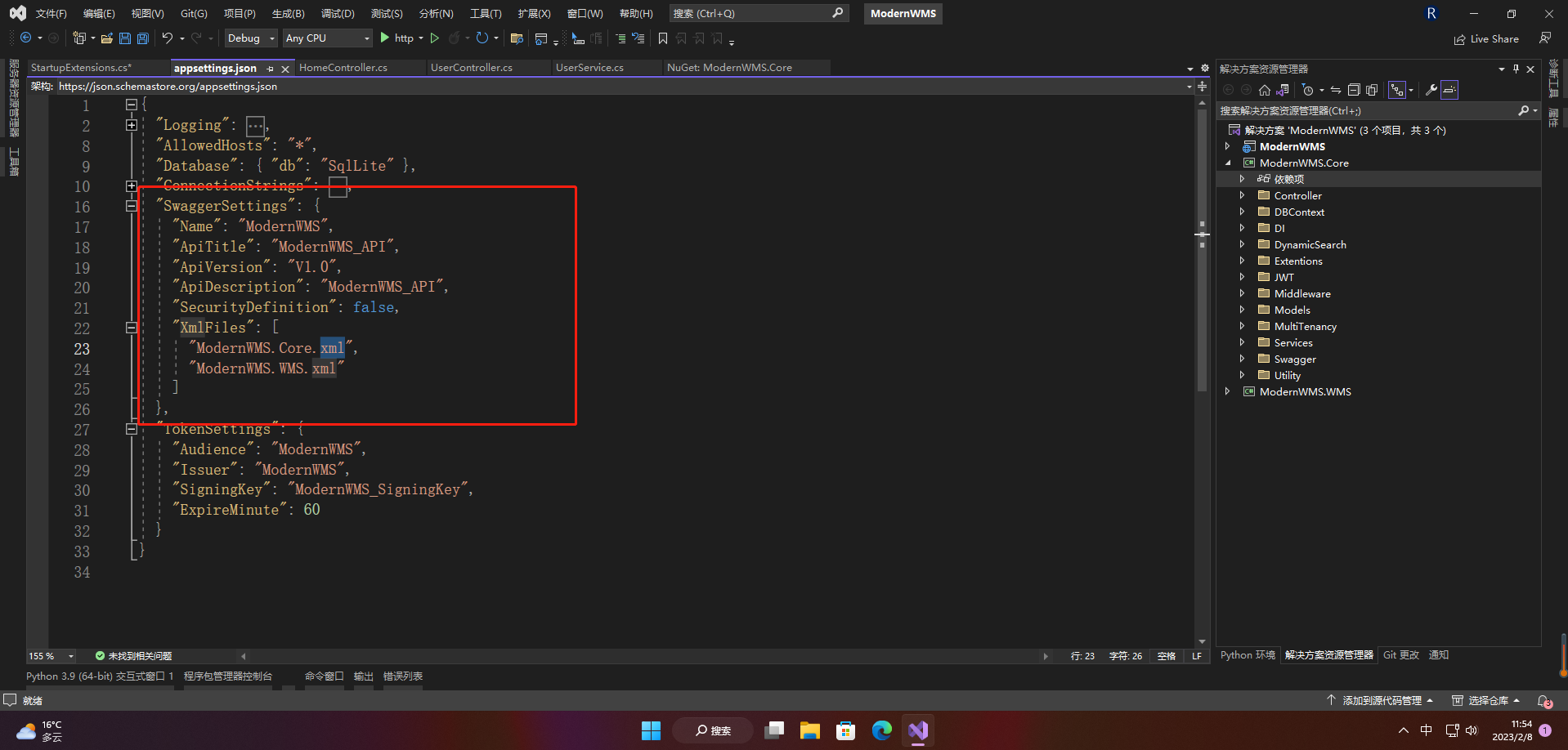Switch views icon in Solution Explorer toolbar
The width and height of the screenshot is (1568, 750).
click(1284, 90)
